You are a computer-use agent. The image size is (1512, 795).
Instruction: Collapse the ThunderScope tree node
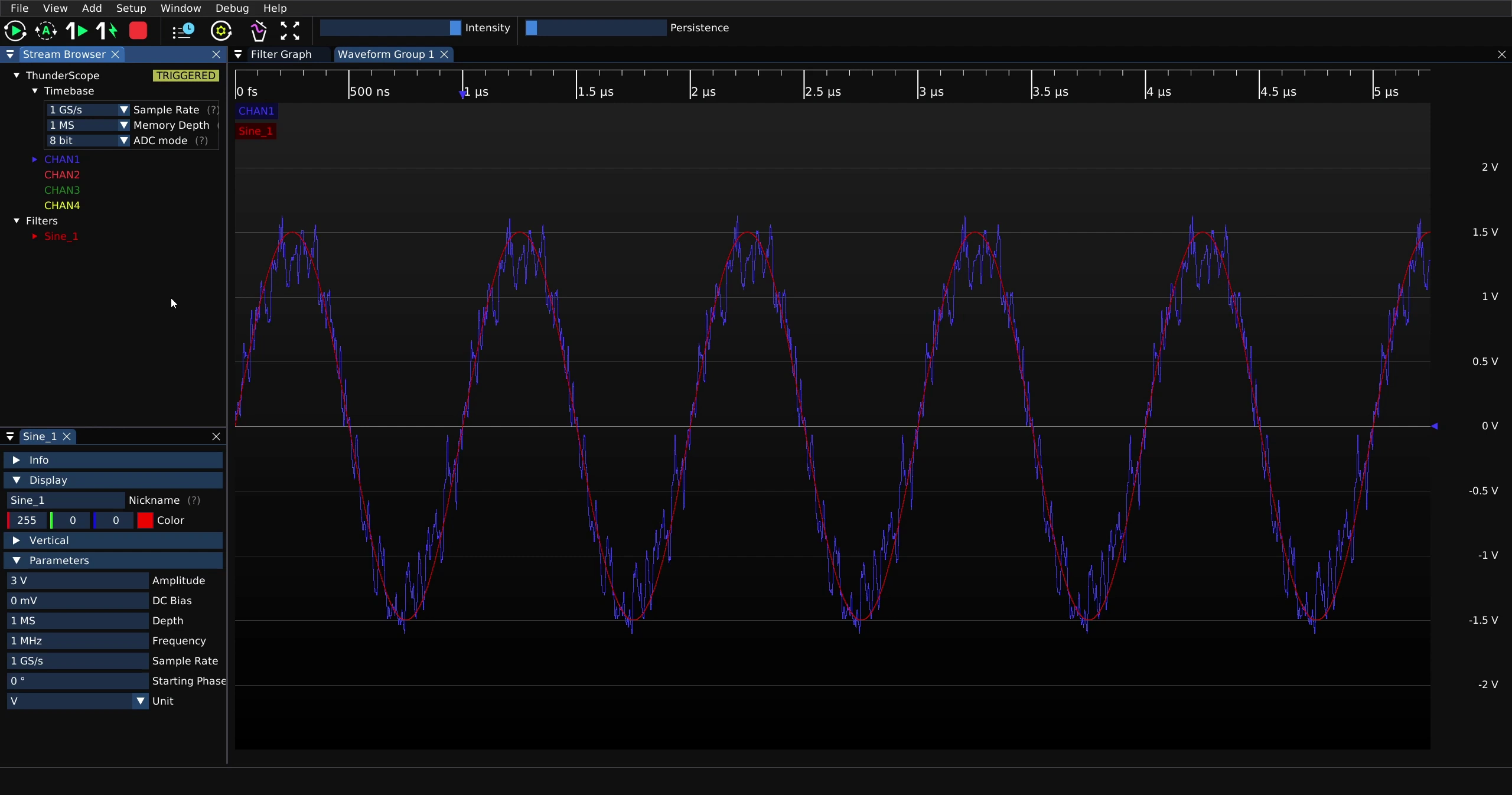click(x=17, y=76)
